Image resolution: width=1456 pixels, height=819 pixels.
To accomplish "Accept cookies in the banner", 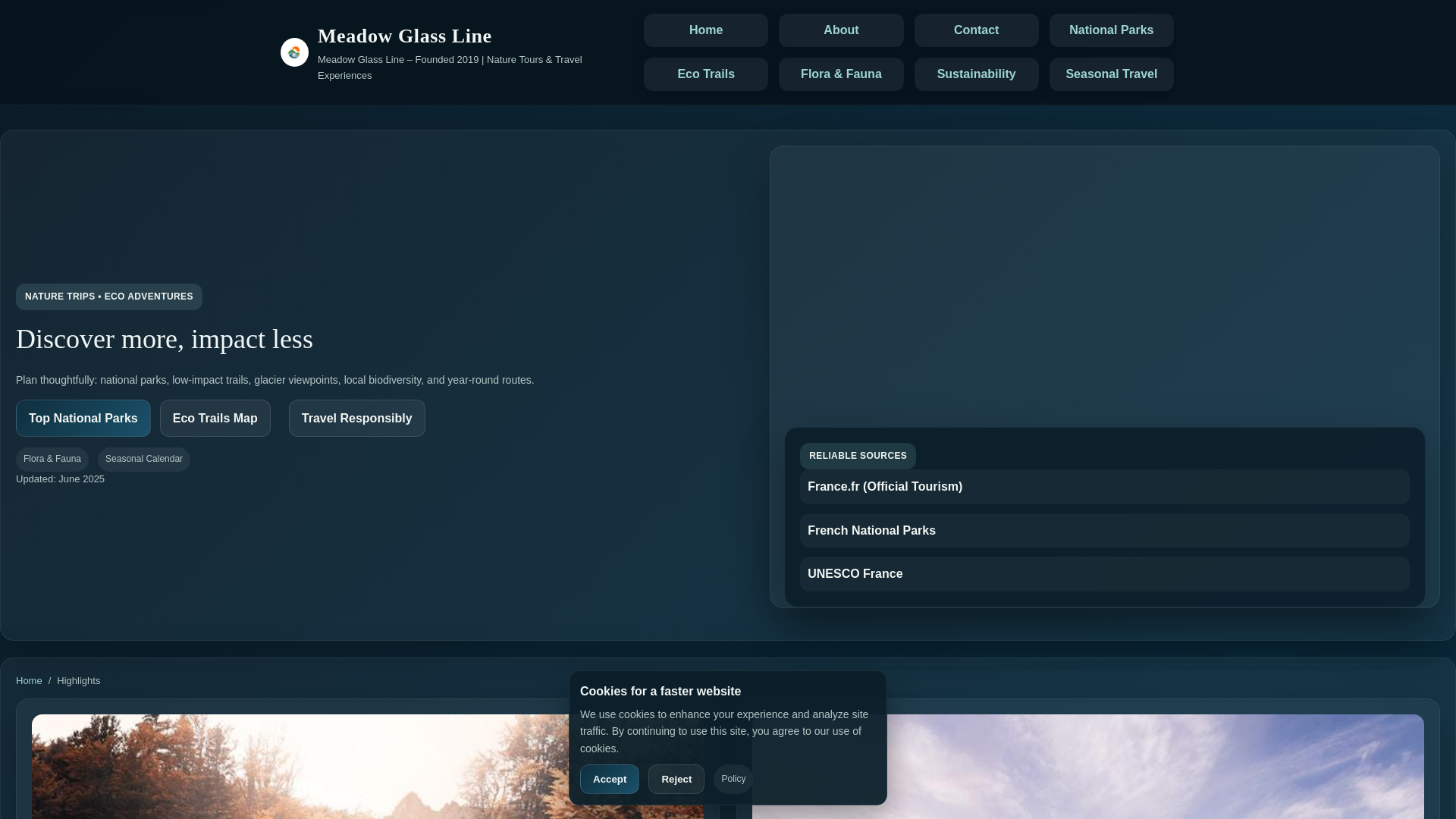I will pos(610,779).
